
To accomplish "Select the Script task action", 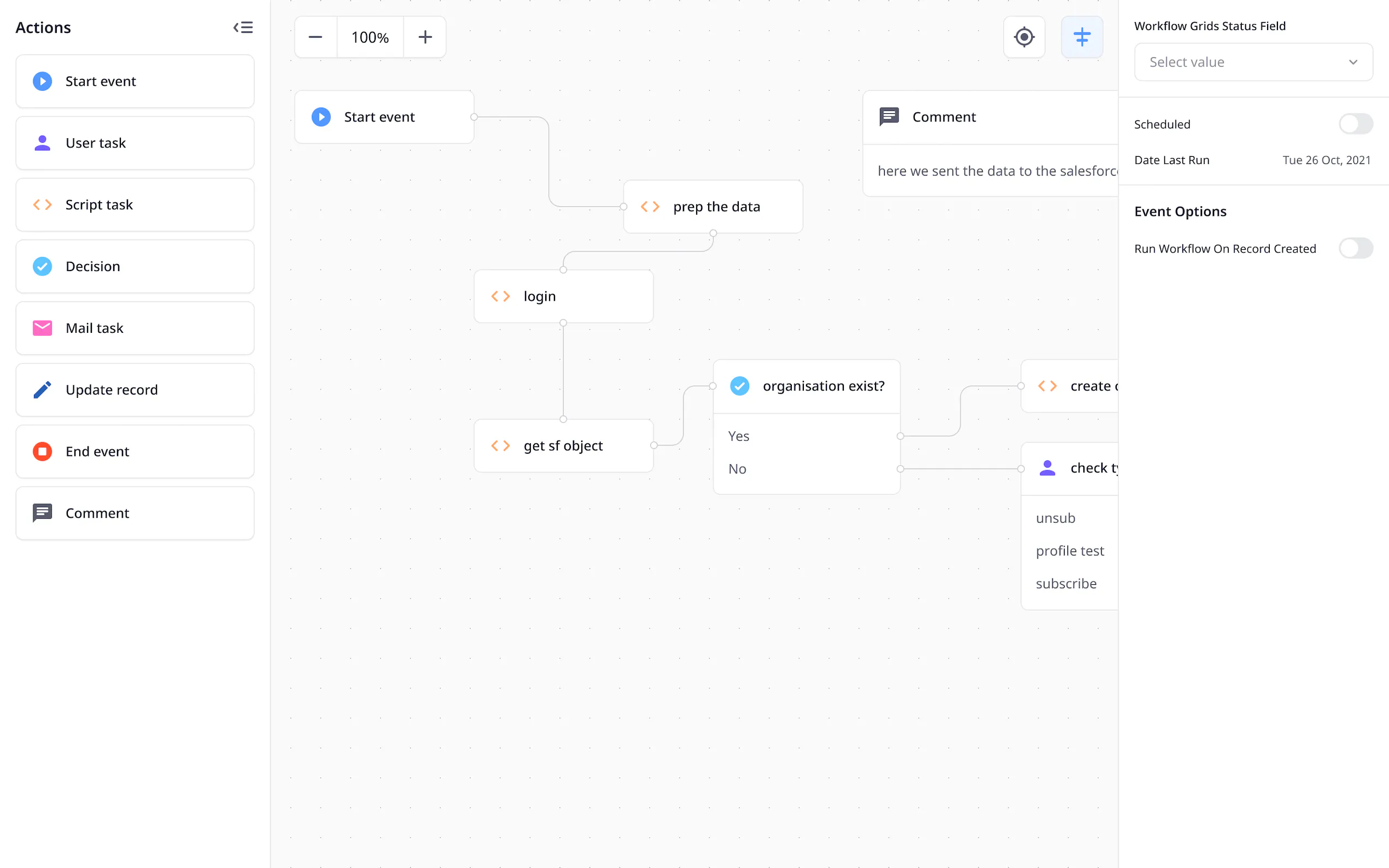I will coord(135,204).
